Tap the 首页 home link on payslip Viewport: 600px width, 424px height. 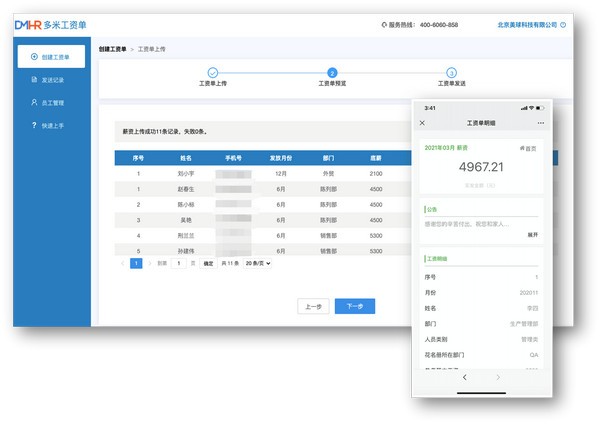tap(528, 148)
